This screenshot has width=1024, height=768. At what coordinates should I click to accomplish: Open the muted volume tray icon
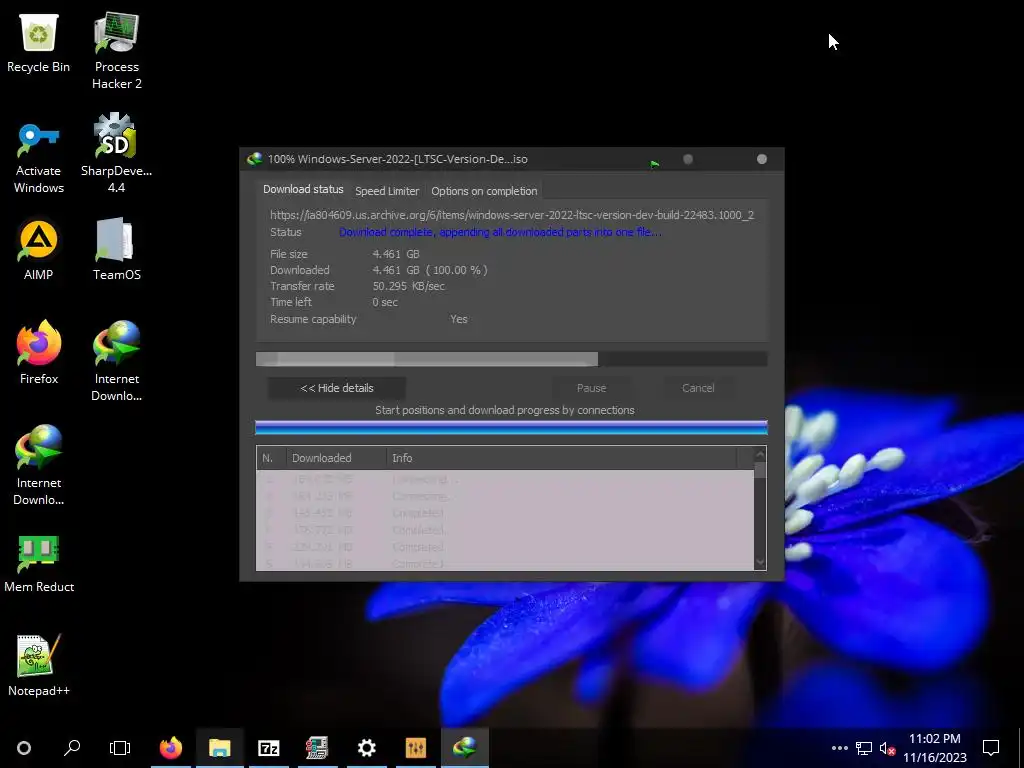coord(887,748)
